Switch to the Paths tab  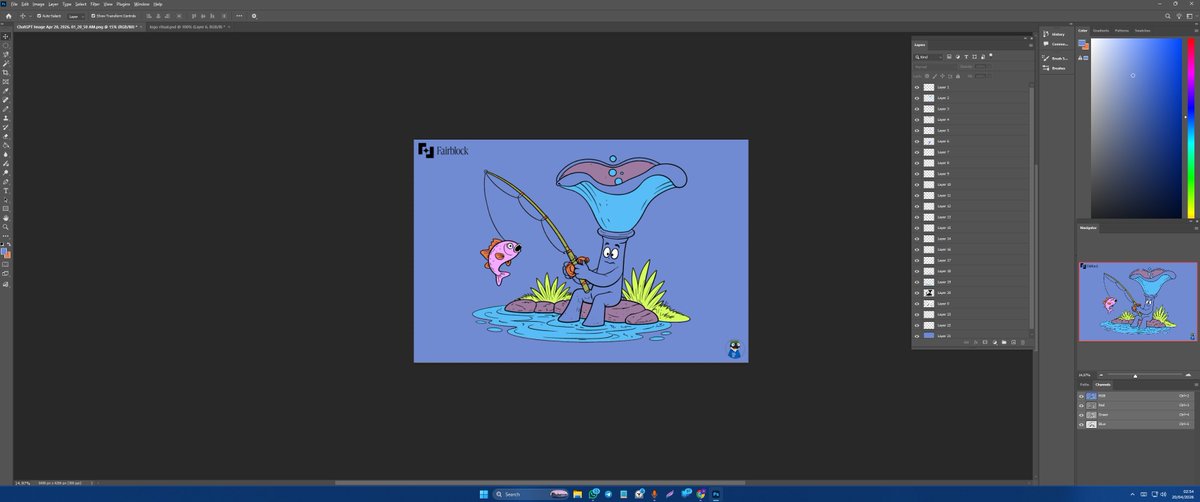coord(1084,384)
